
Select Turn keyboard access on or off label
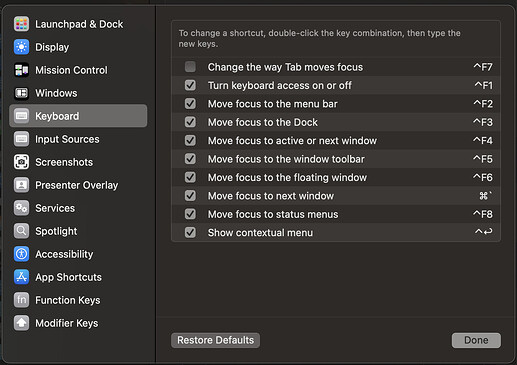pos(280,85)
